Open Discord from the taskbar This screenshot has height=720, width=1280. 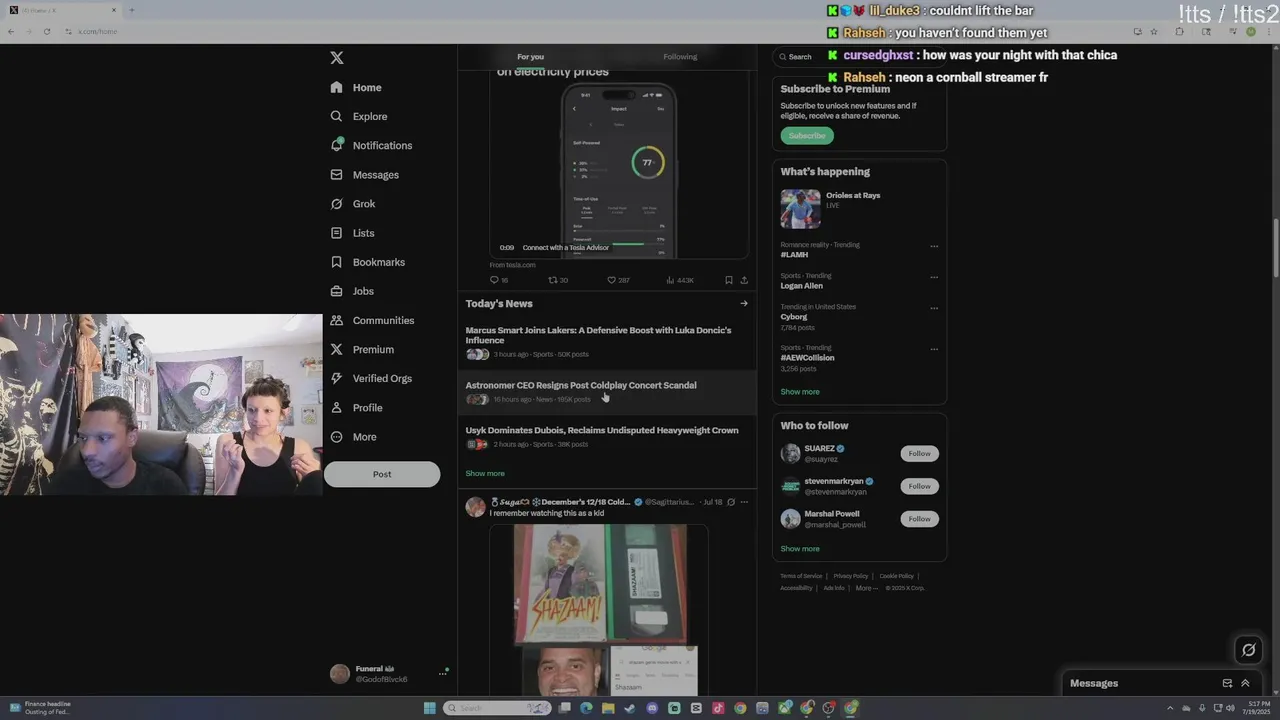(x=652, y=708)
